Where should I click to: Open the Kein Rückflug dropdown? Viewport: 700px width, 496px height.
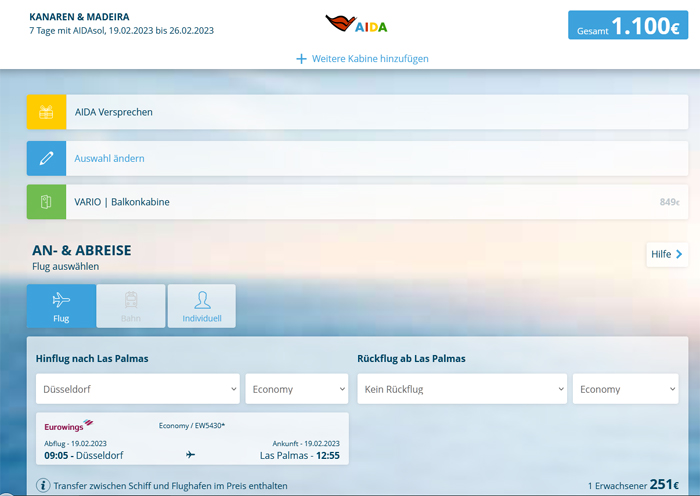(x=462, y=389)
